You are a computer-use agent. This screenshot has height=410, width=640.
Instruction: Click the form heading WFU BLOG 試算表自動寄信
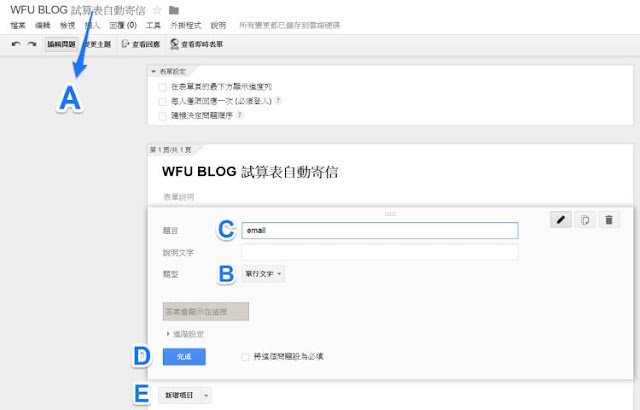pyautogui.click(x=250, y=172)
